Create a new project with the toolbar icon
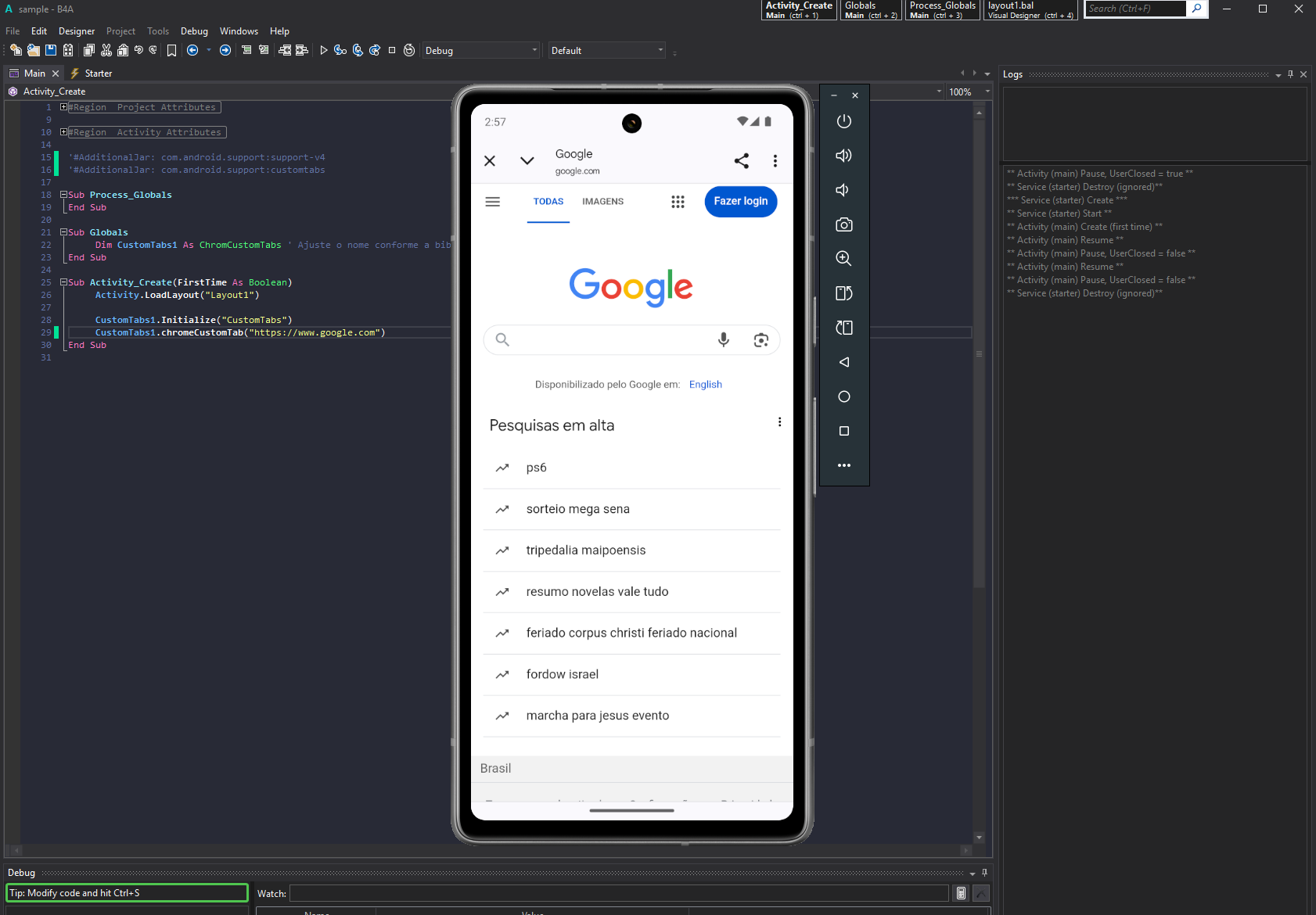This screenshot has width=1316, height=915. pyautogui.click(x=16, y=50)
